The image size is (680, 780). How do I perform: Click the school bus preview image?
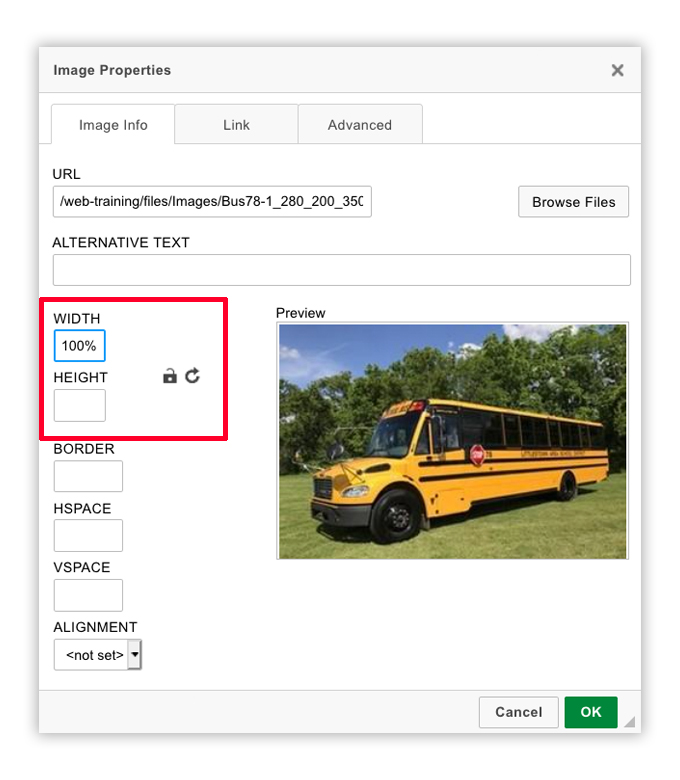tap(452, 440)
